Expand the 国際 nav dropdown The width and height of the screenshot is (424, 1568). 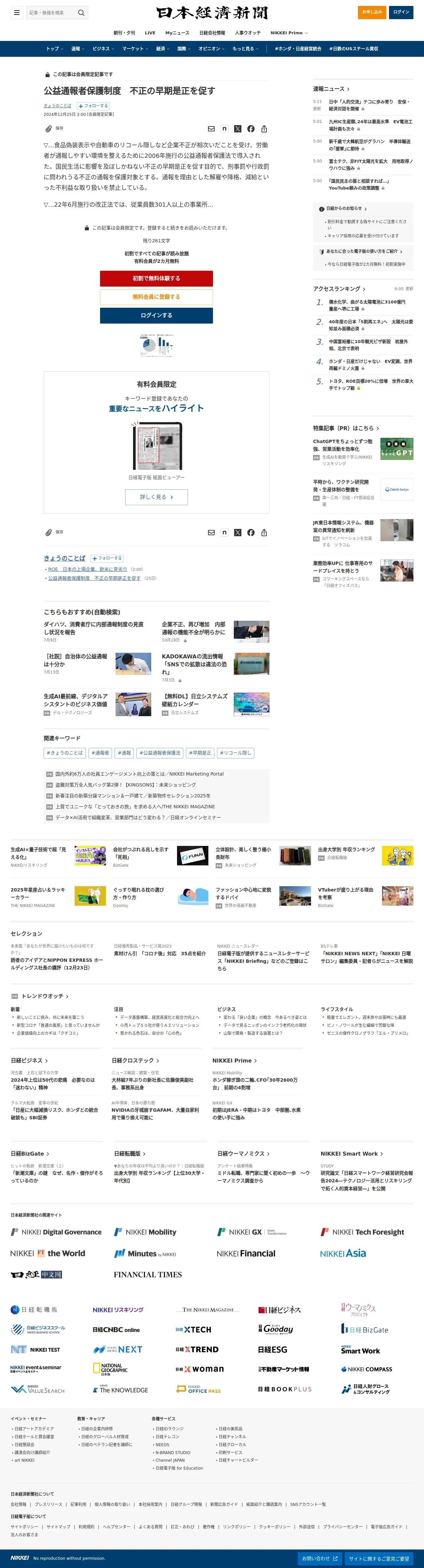[183, 49]
